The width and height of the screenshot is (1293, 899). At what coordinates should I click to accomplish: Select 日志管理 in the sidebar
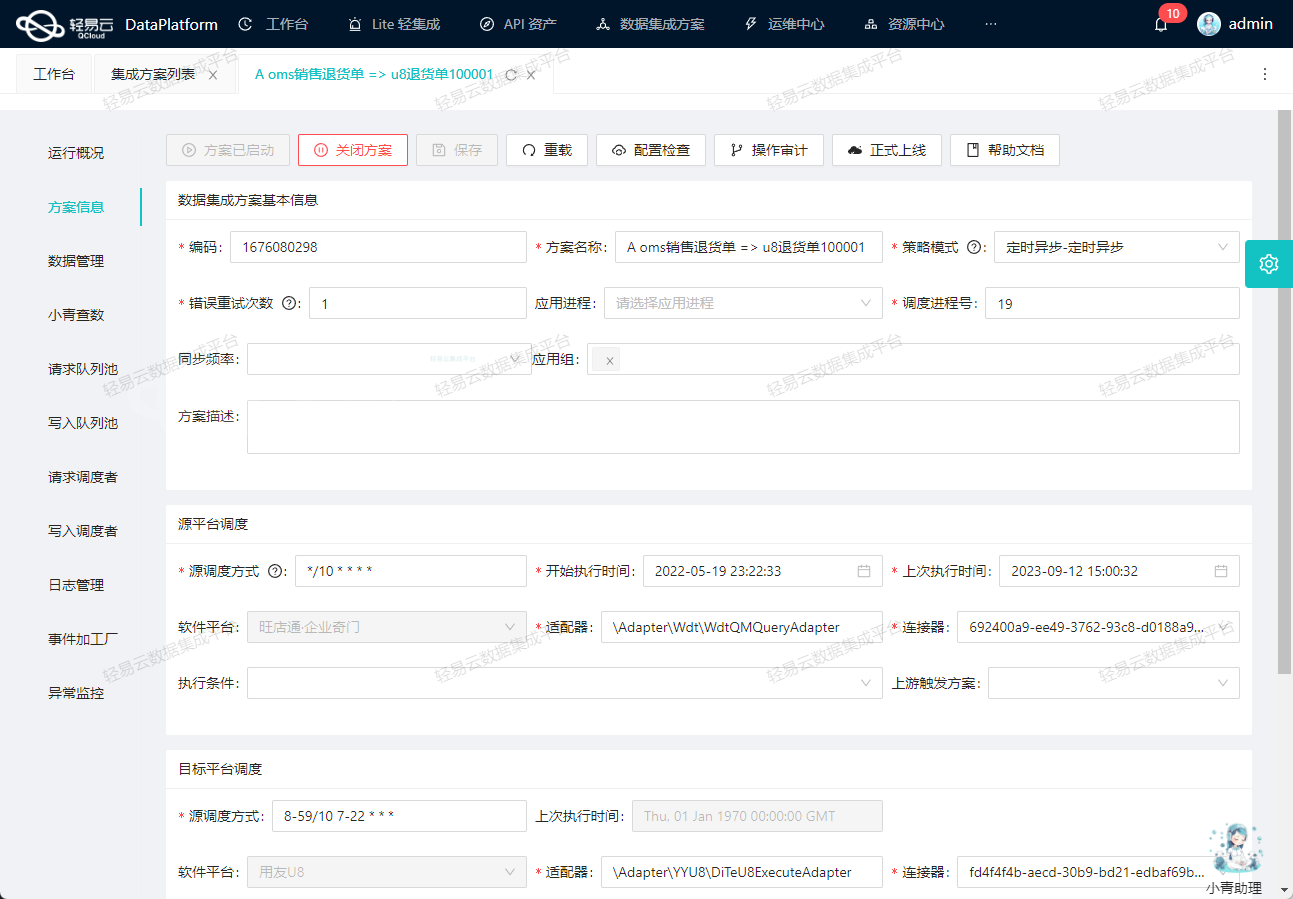(x=76, y=585)
